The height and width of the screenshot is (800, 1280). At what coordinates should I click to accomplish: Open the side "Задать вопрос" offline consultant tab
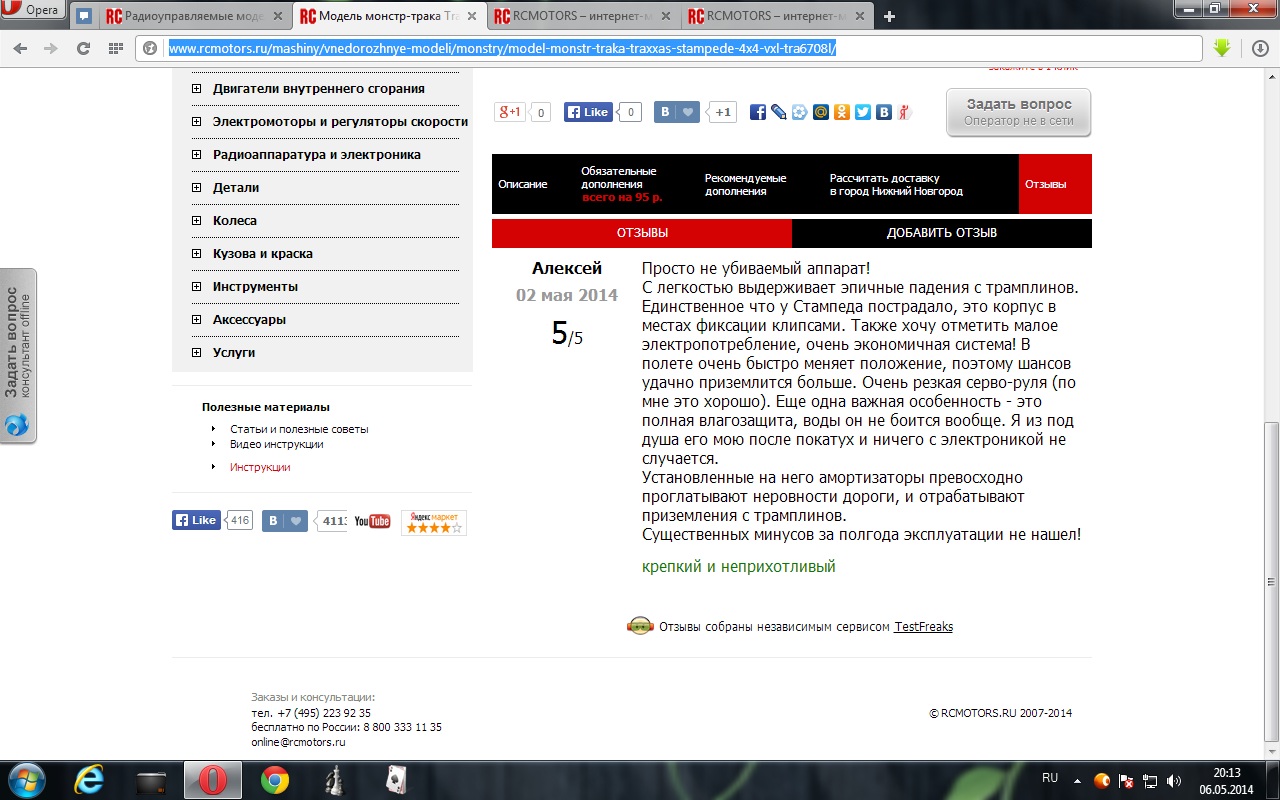click(x=18, y=355)
